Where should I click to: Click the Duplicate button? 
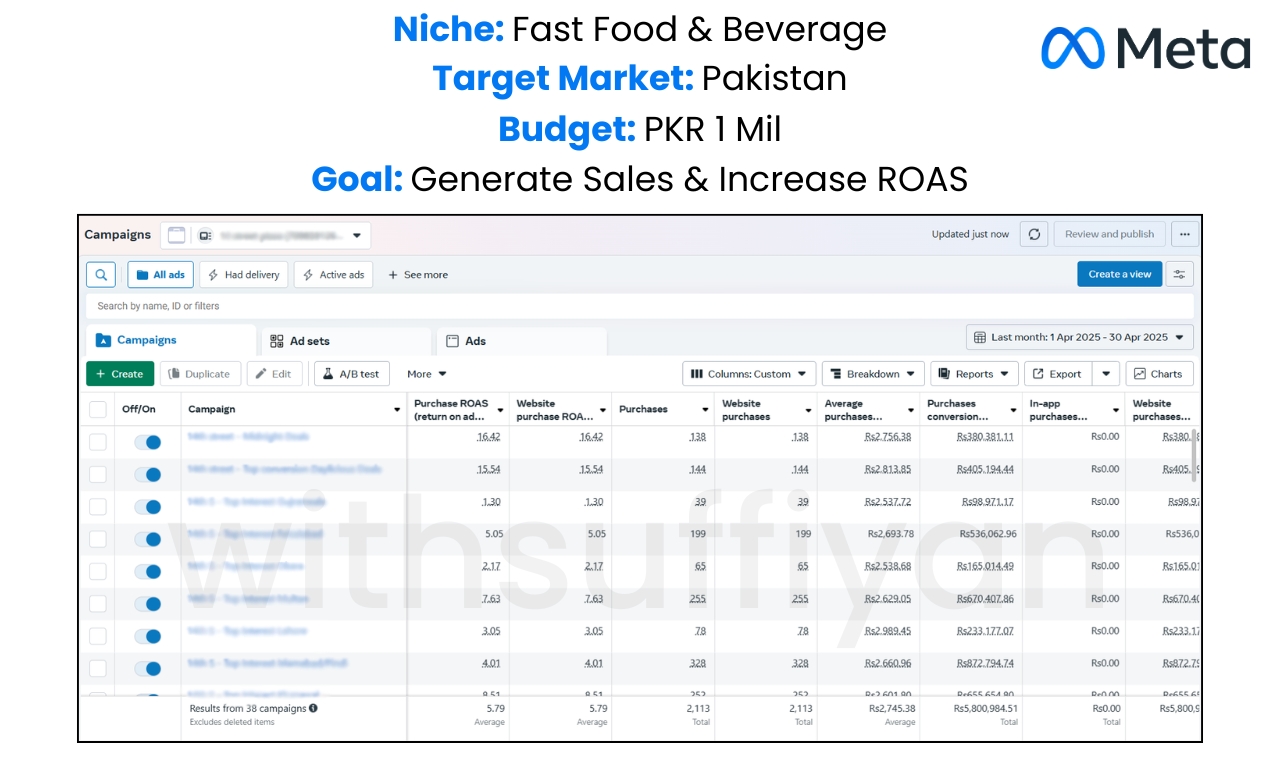point(200,374)
